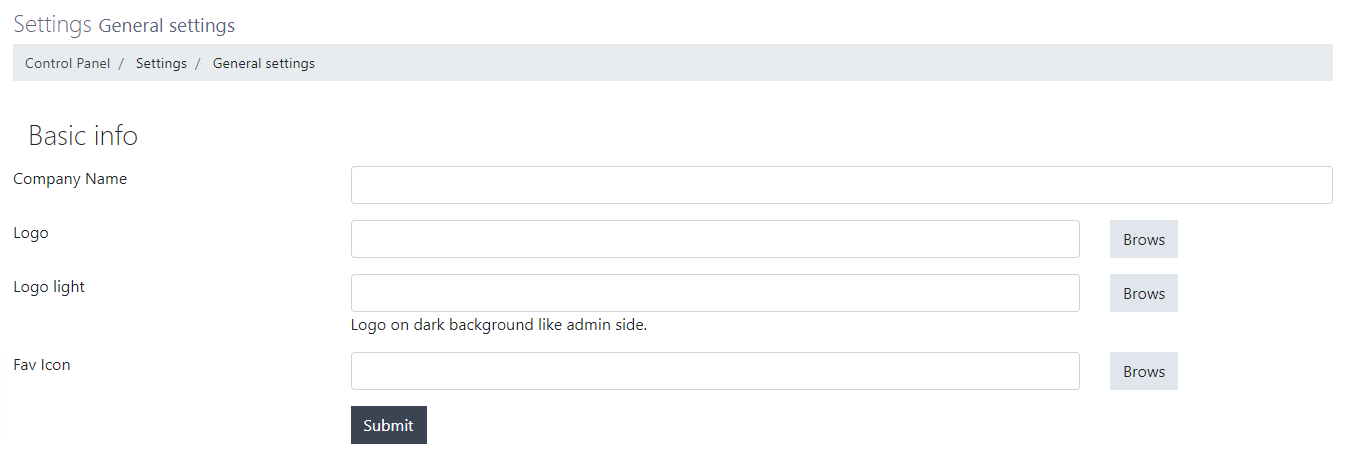Click the Logo light label text

click(x=49, y=287)
